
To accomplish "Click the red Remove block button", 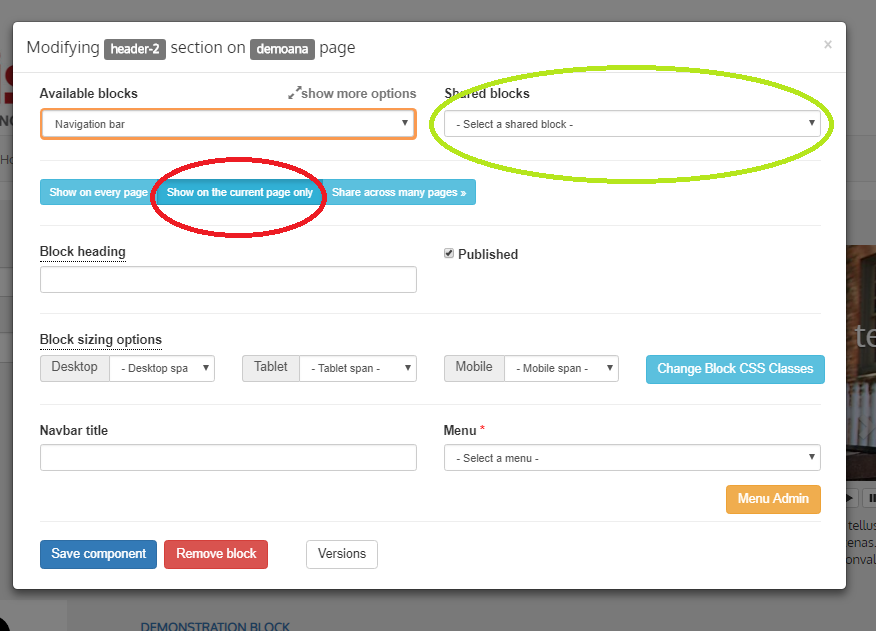I will tap(216, 554).
